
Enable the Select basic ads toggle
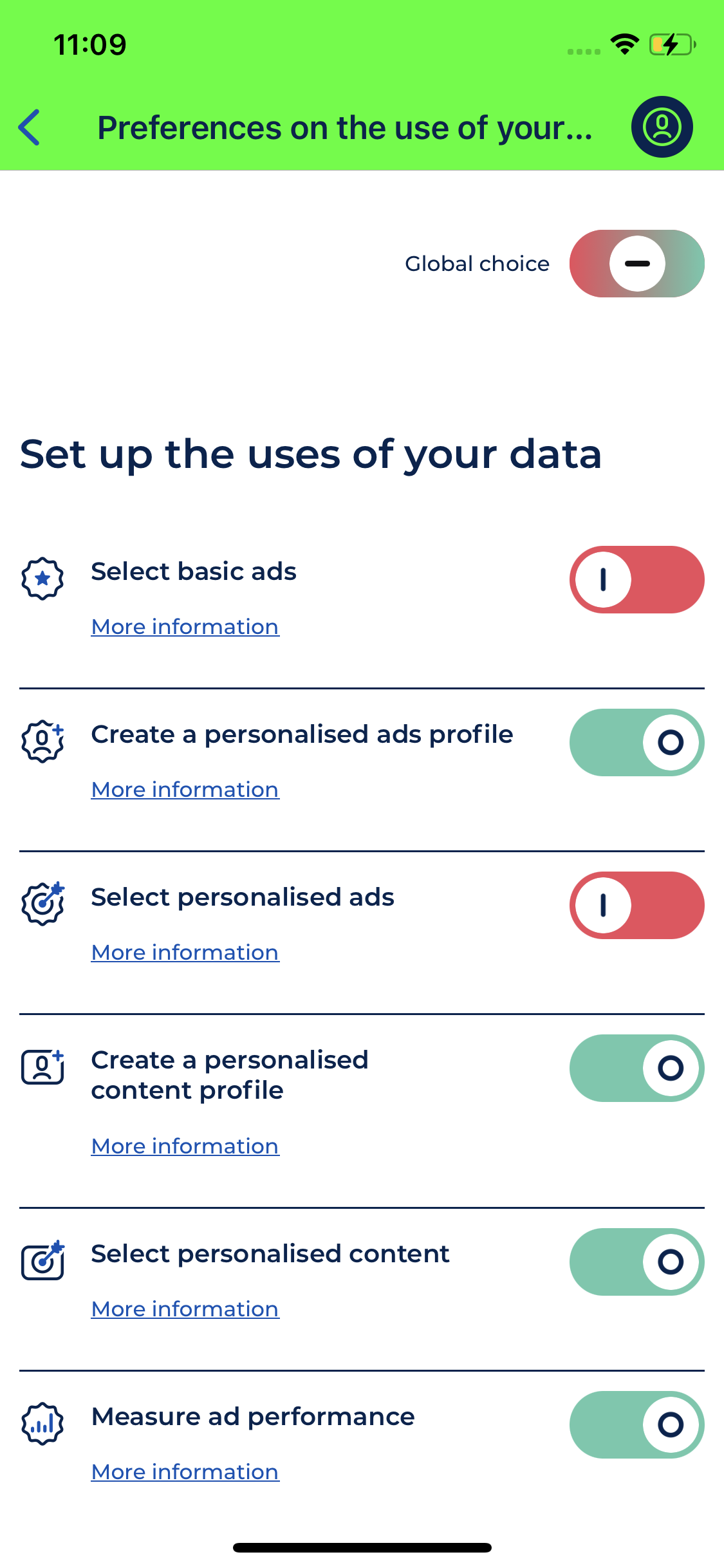point(636,580)
